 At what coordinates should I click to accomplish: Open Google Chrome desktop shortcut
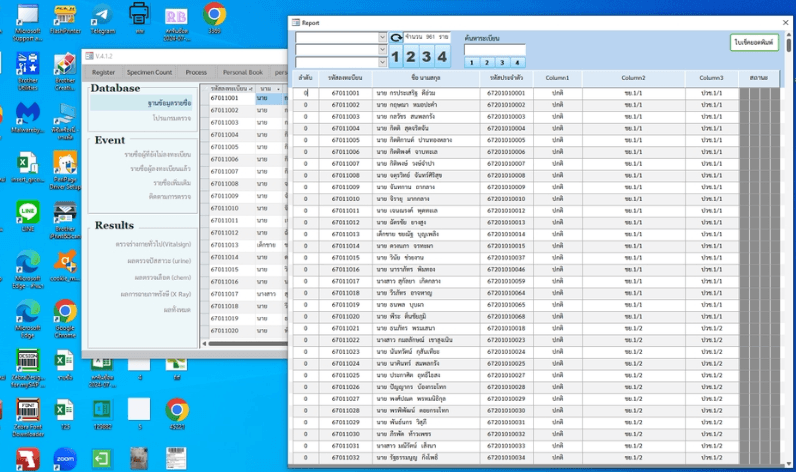coord(65,319)
